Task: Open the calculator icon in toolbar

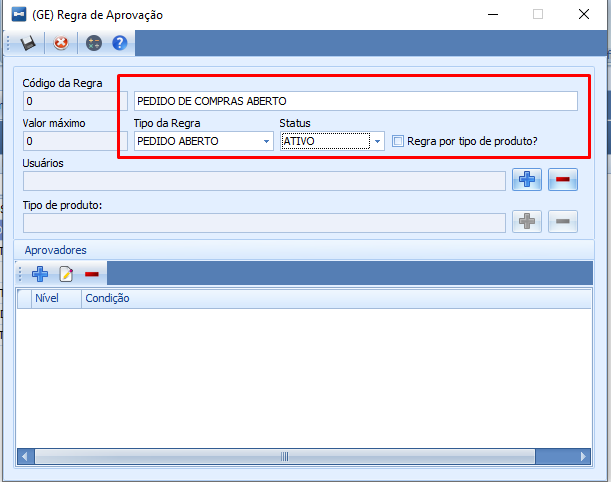Action: tap(94, 43)
